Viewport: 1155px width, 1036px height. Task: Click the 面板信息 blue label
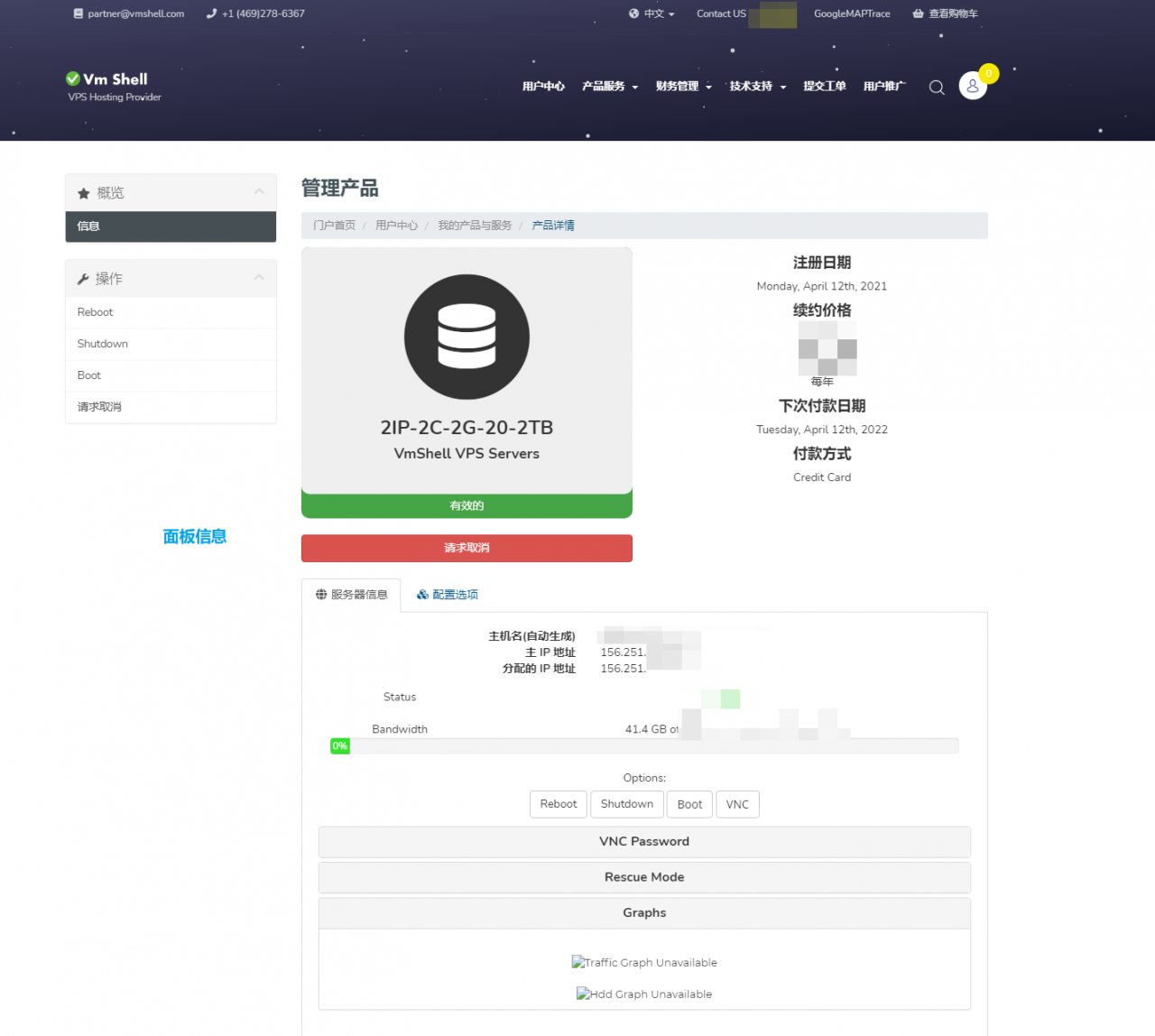pos(194,537)
